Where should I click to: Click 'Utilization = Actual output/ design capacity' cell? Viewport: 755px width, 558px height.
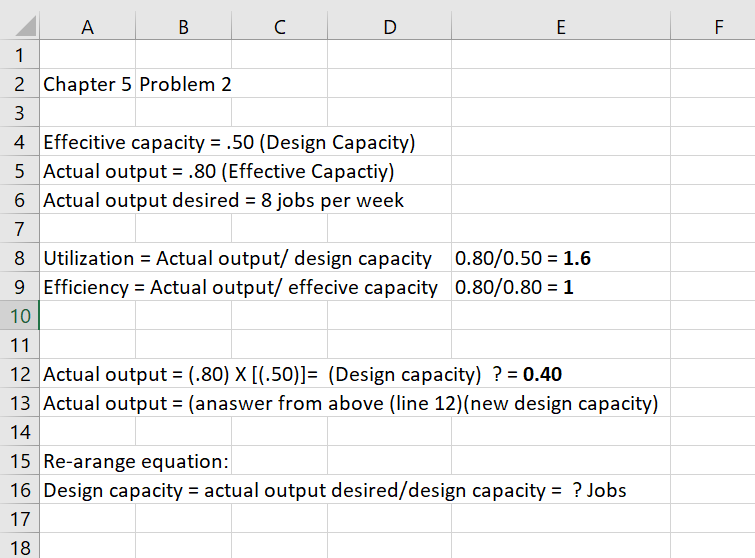pos(237,258)
